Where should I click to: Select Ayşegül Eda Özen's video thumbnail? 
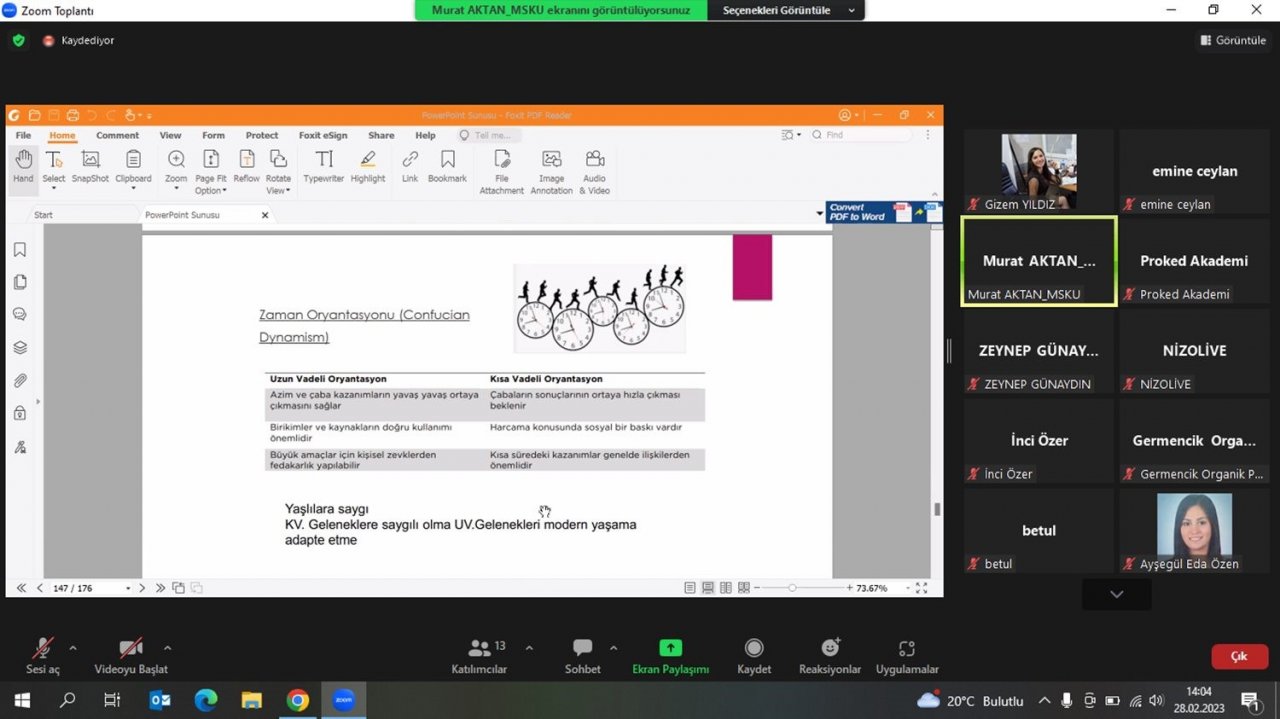tap(1194, 530)
